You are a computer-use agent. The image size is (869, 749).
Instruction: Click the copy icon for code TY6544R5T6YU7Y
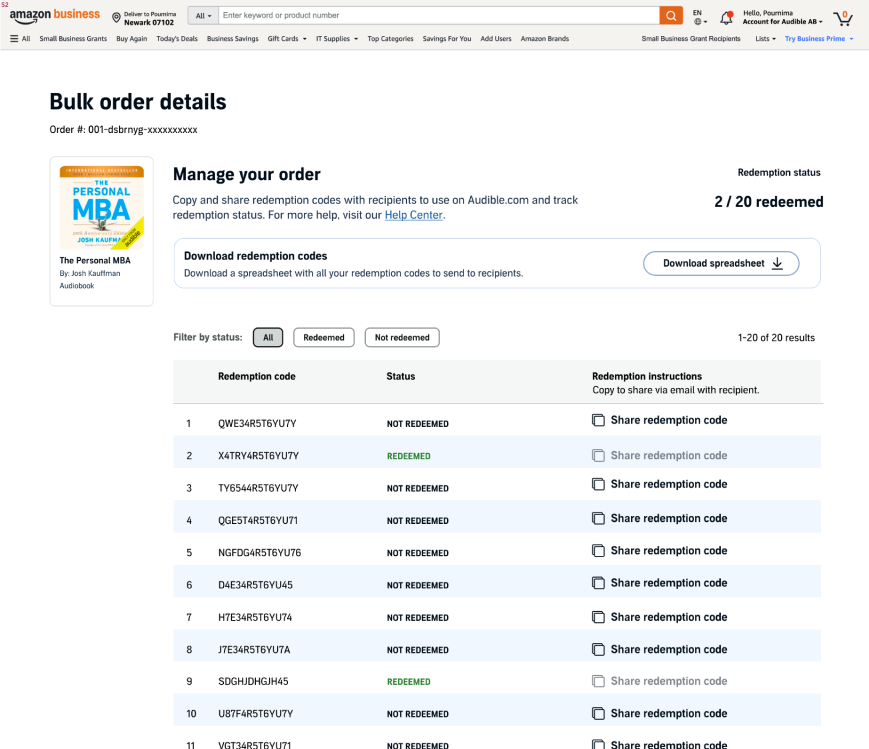[598, 485]
